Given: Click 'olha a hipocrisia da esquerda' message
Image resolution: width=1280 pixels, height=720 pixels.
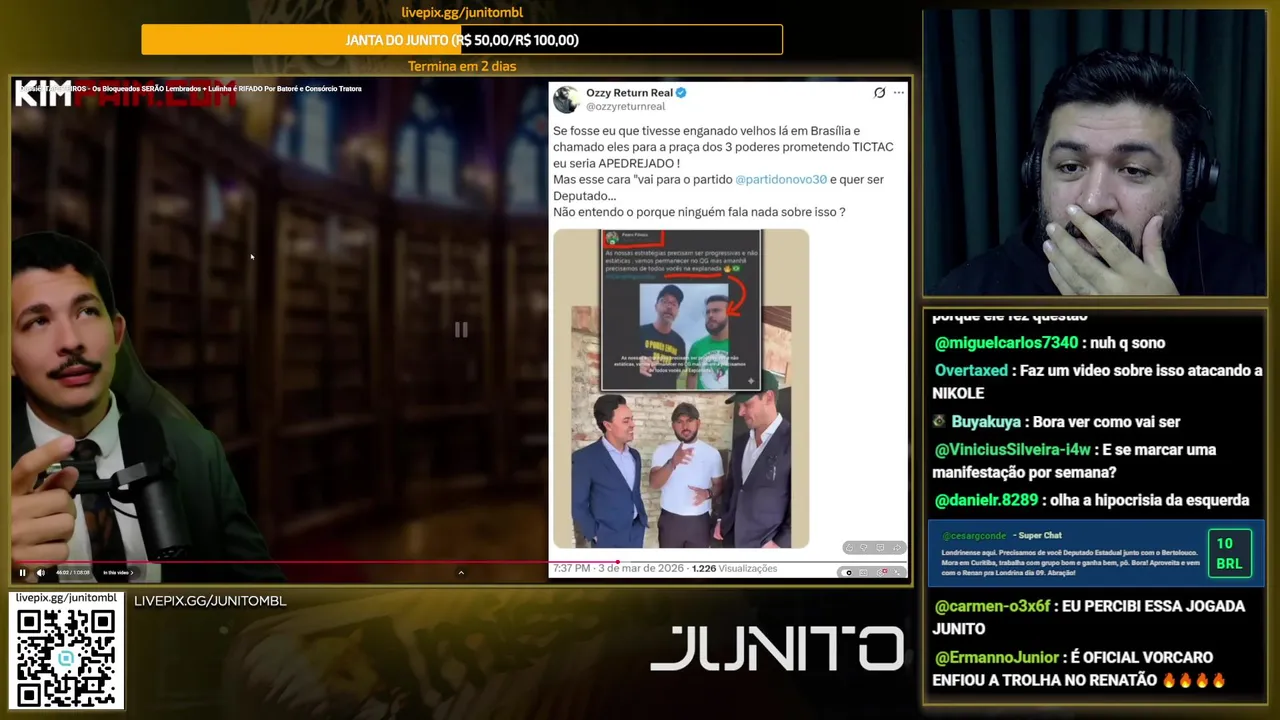Looking at the screenshot, I should click(x=1151, y=500).
